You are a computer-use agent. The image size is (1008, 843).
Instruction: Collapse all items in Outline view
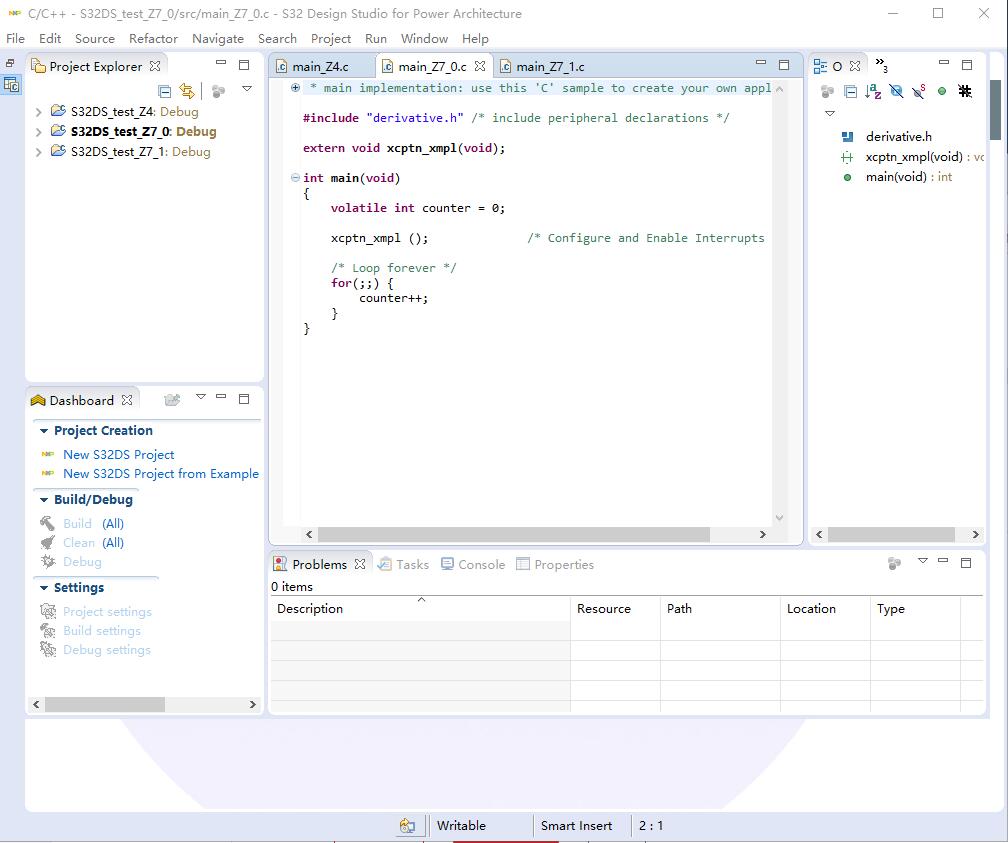point(850,92)
